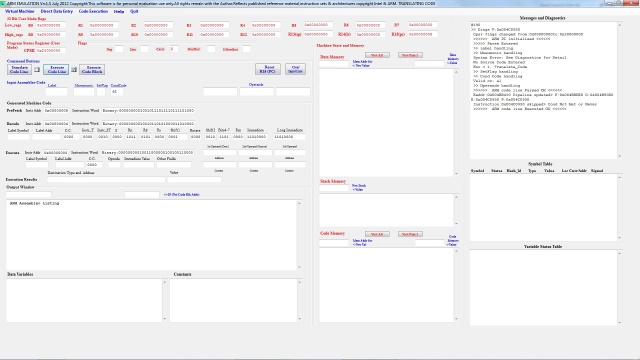Click the Clear Input Line button
Viewport: 640px width, 360px height.
pyautogui.click(x=295, y=69)
